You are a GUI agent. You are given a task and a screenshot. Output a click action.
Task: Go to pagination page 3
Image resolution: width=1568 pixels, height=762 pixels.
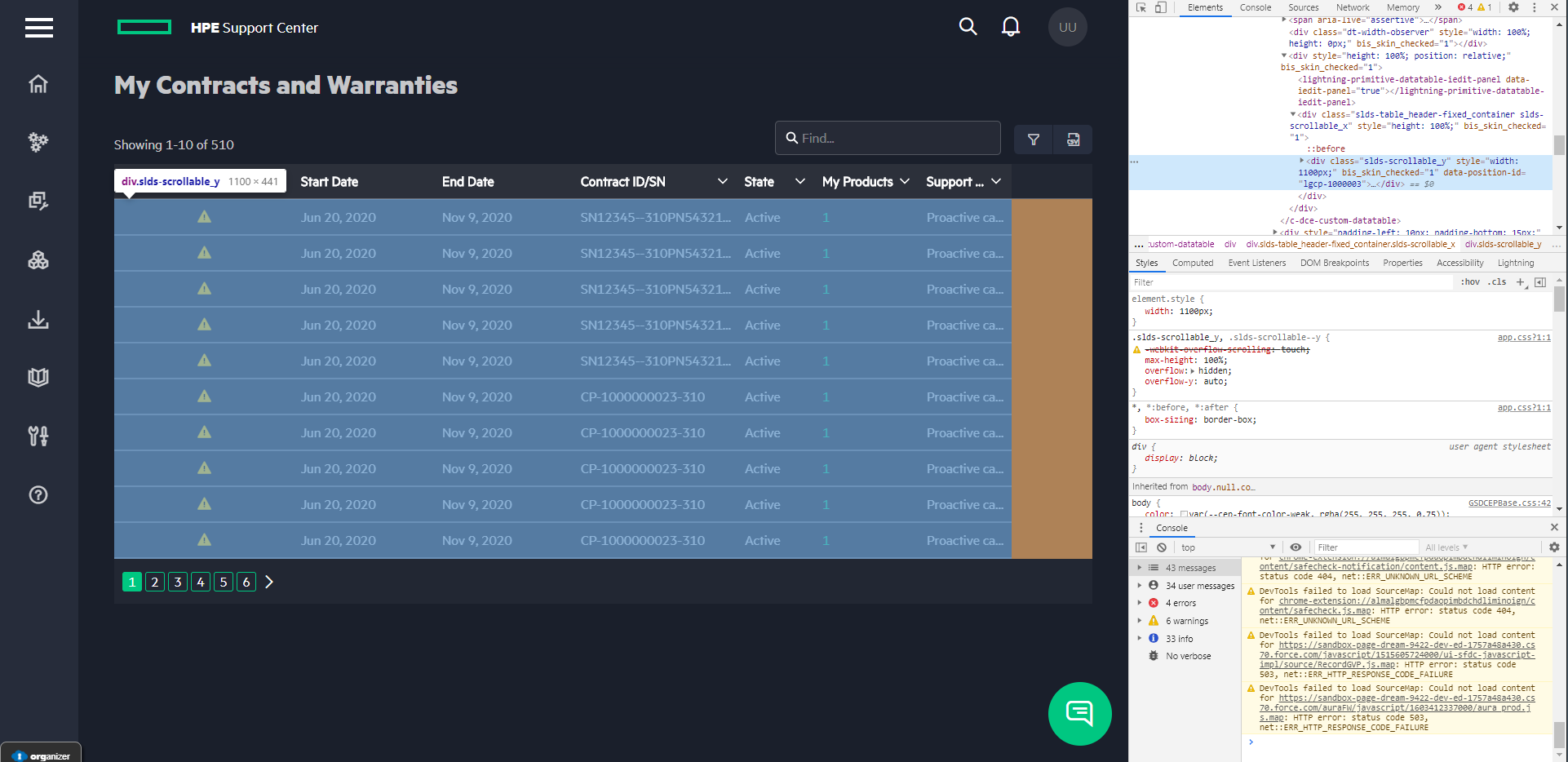click(177, 582)
